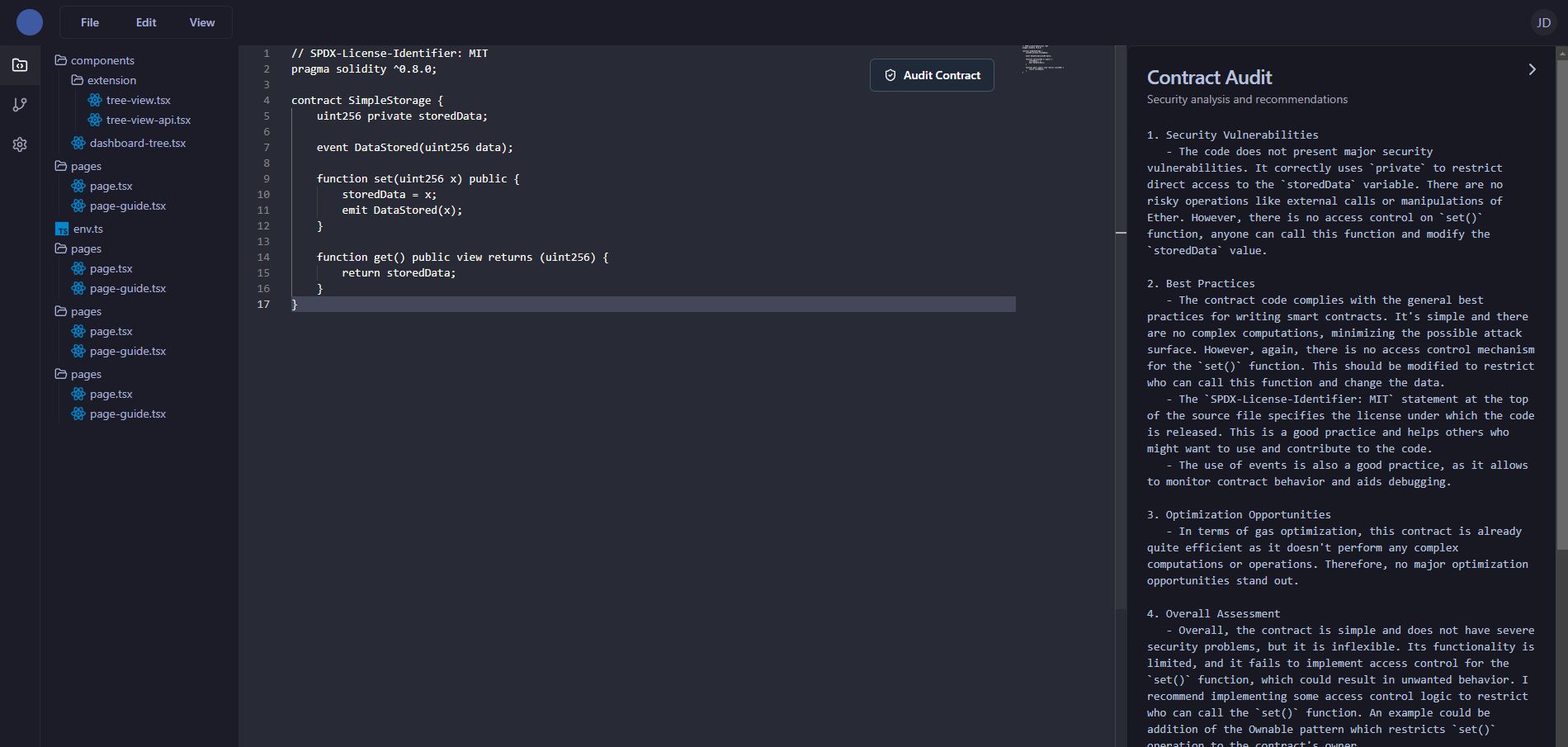
Task: Click 'function set(uint256 x) public {' line
Action: click(x=418, y=179)
